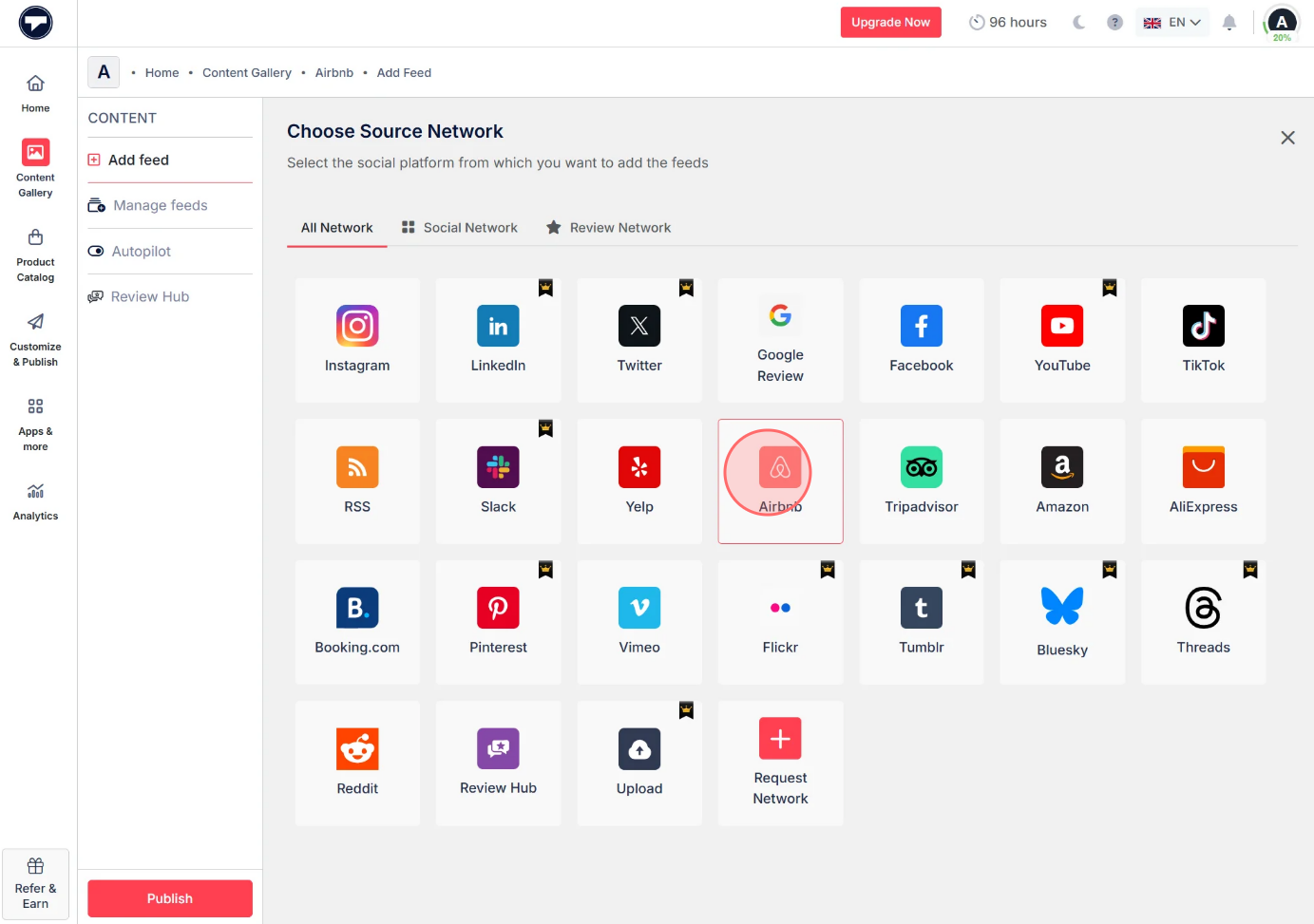The height and width of the screenshot is (924, 1314).
Task: Open notifications bell icon
Action: click(1228, 22)
